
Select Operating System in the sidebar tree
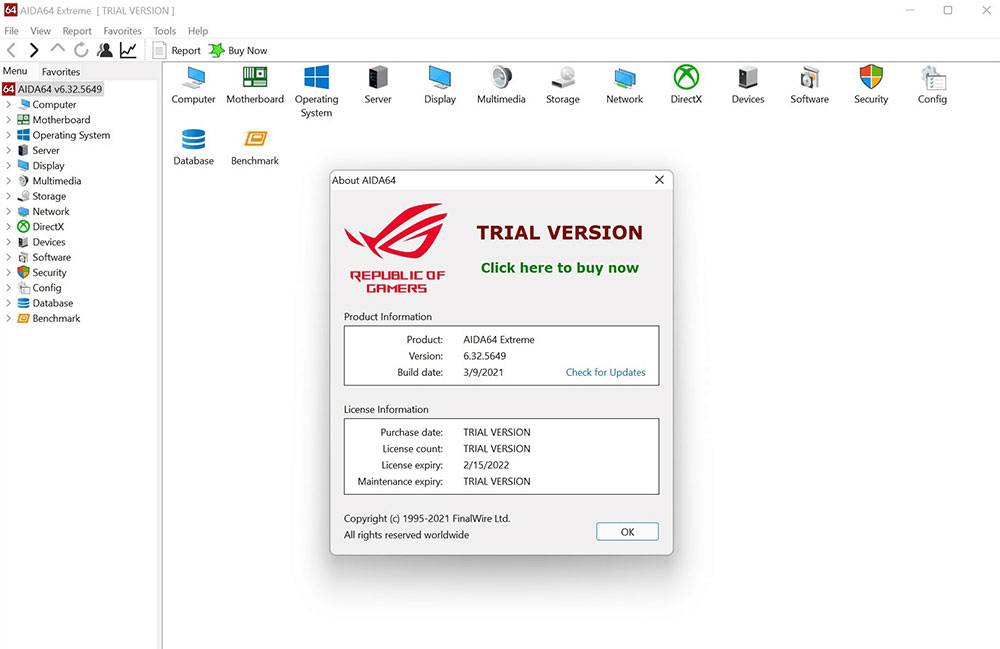(71, 135)
